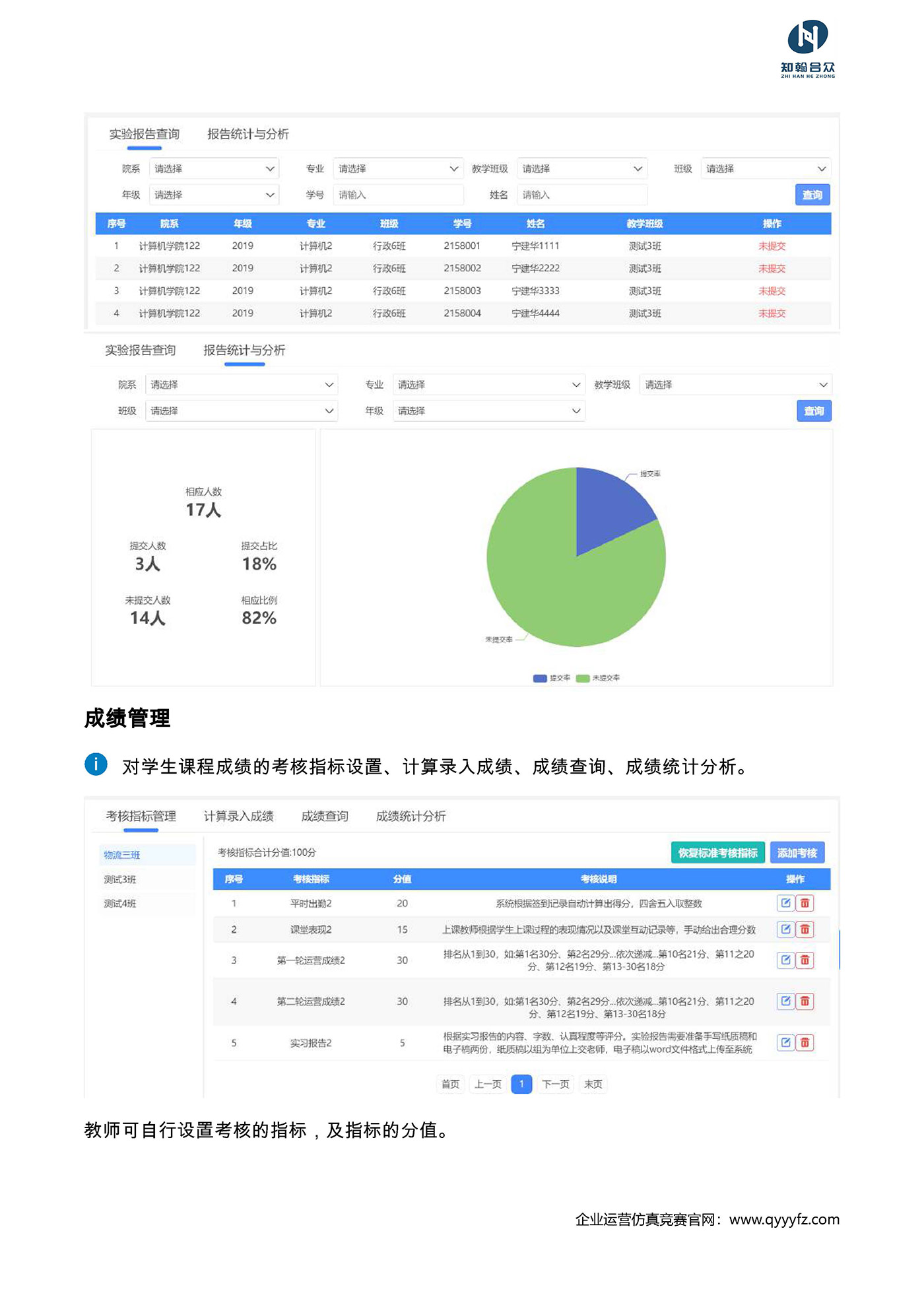Select 测试3班 in the class list
This screenshot has width=924, height=1307.
120,879
